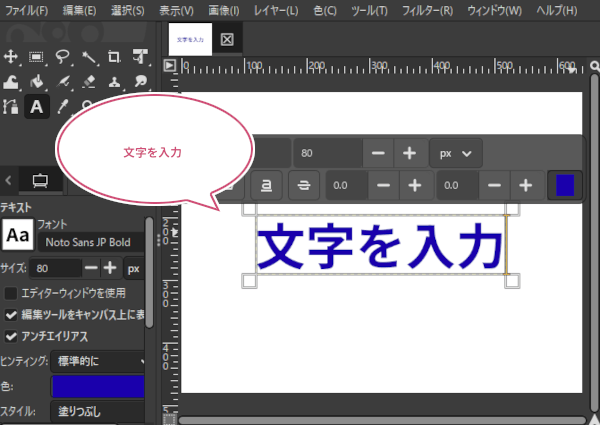Open the blue swatch on the on-canvas toolbar
Screen dimensions: 600x425
tap(565, 186)
